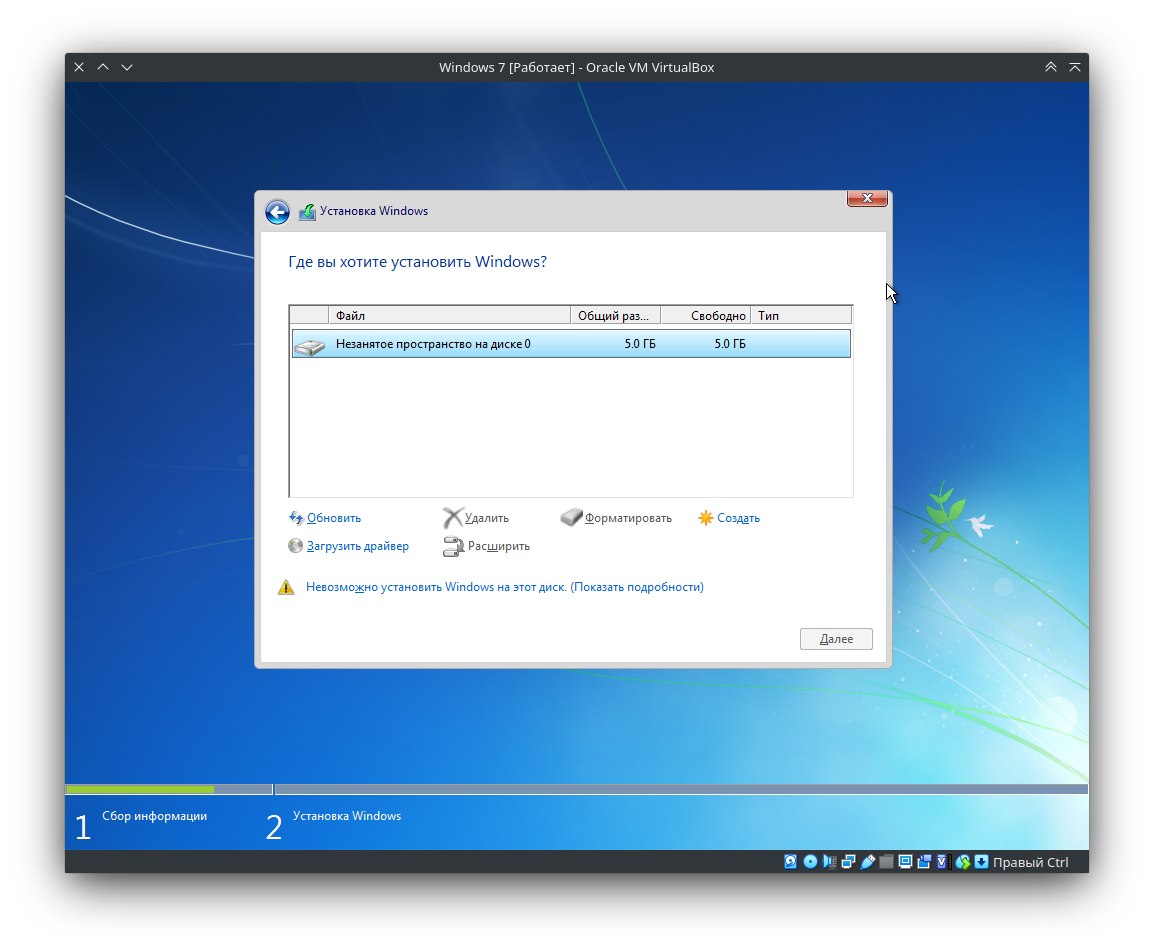This screenshot has height=950, width=1154.
Task: Click the audio indicator in the VirtualBox status bar
Action: coord(829,862)
